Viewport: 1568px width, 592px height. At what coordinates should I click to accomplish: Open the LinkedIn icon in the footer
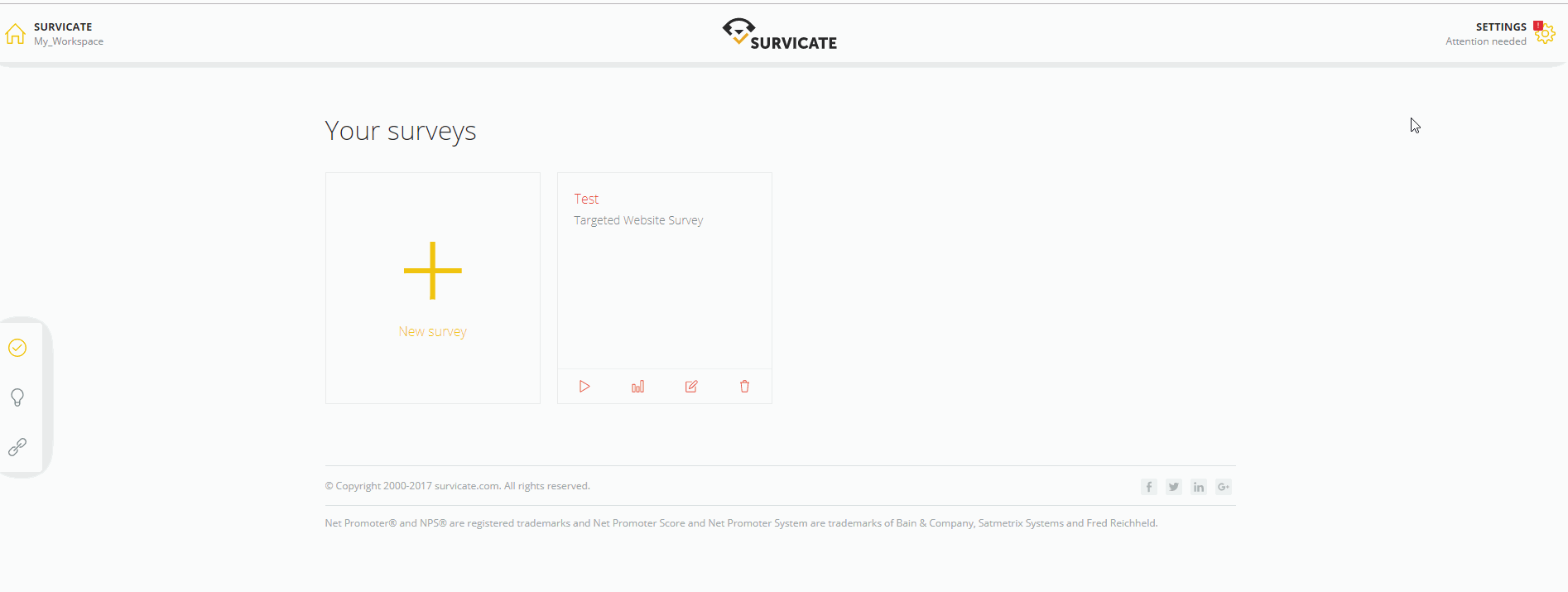pos(1199,487)
